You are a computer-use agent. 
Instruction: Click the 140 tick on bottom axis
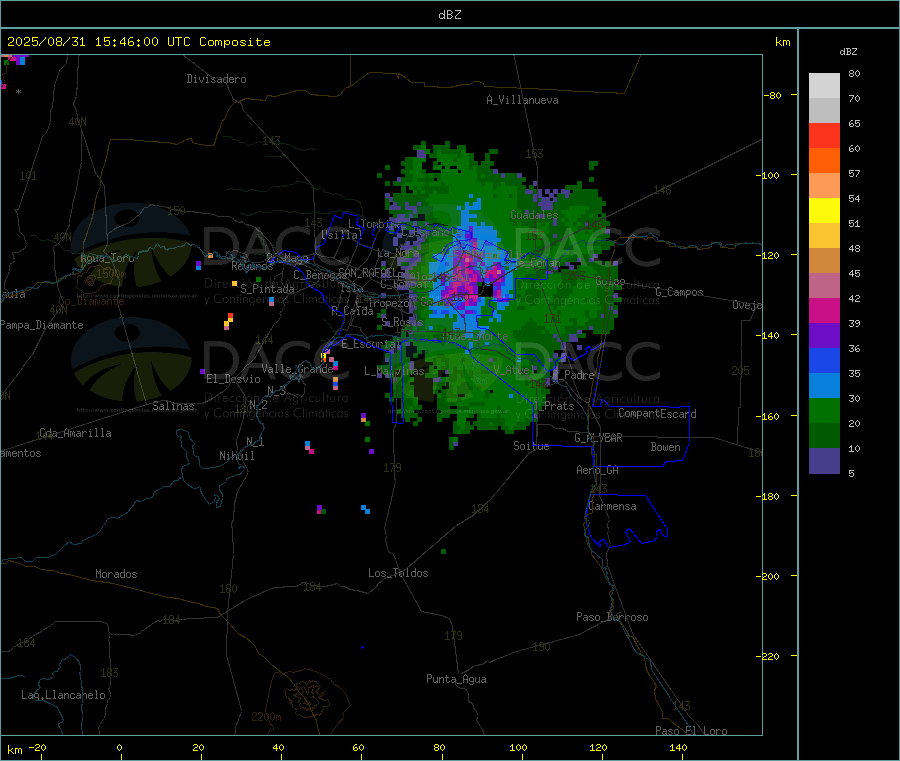678,748
